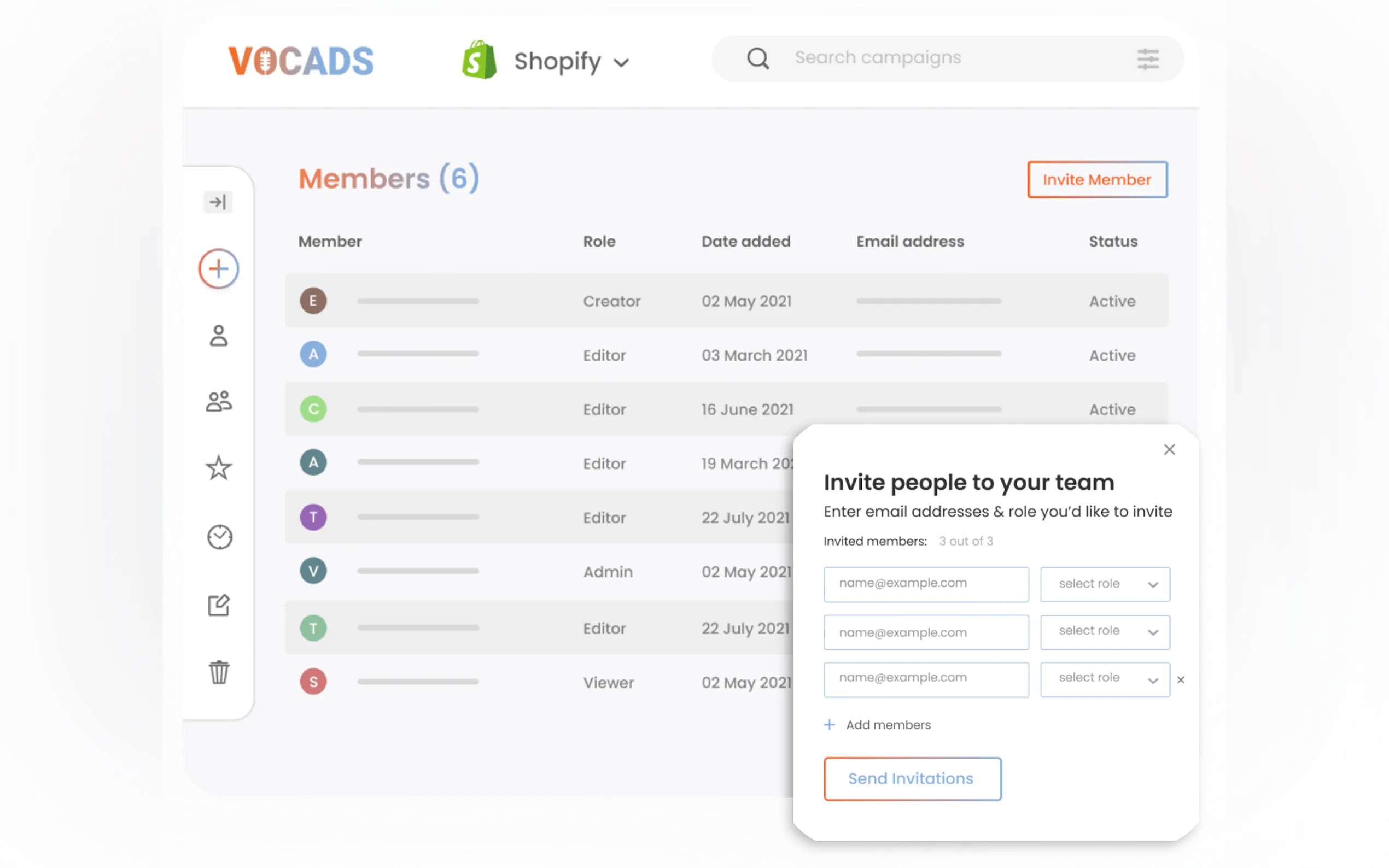This screenshot has height=868, width=1389.
Task: Open first invite row's select role dropdown
Action: [1104, 584]
